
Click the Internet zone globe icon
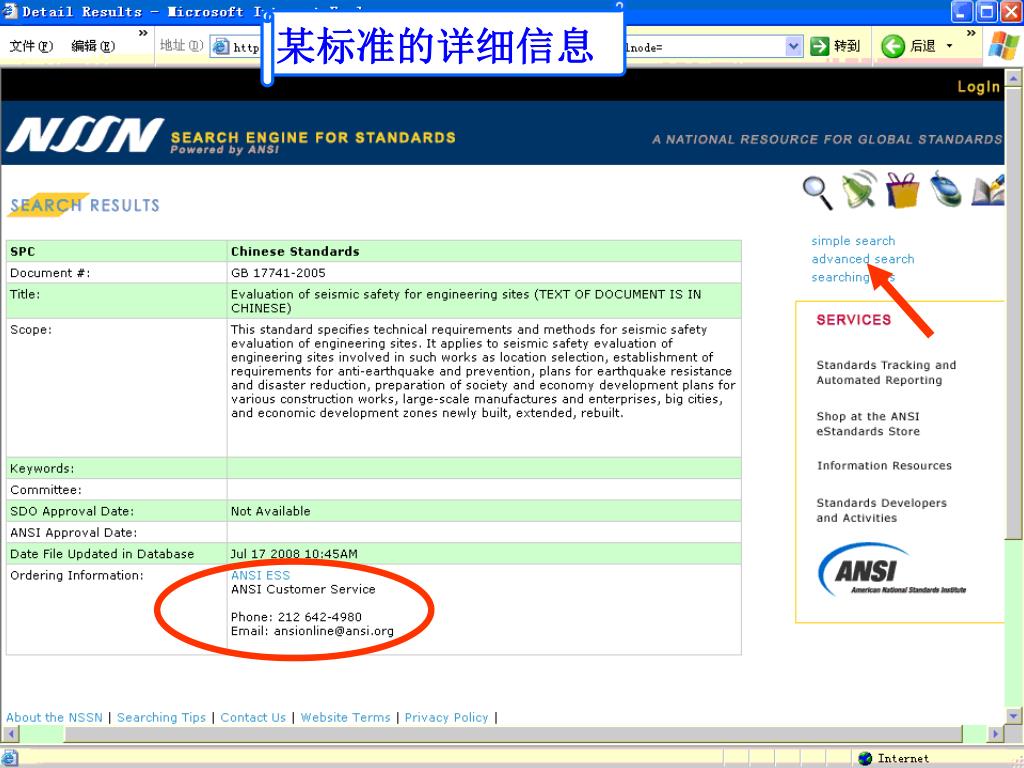[x=865, y=758]
